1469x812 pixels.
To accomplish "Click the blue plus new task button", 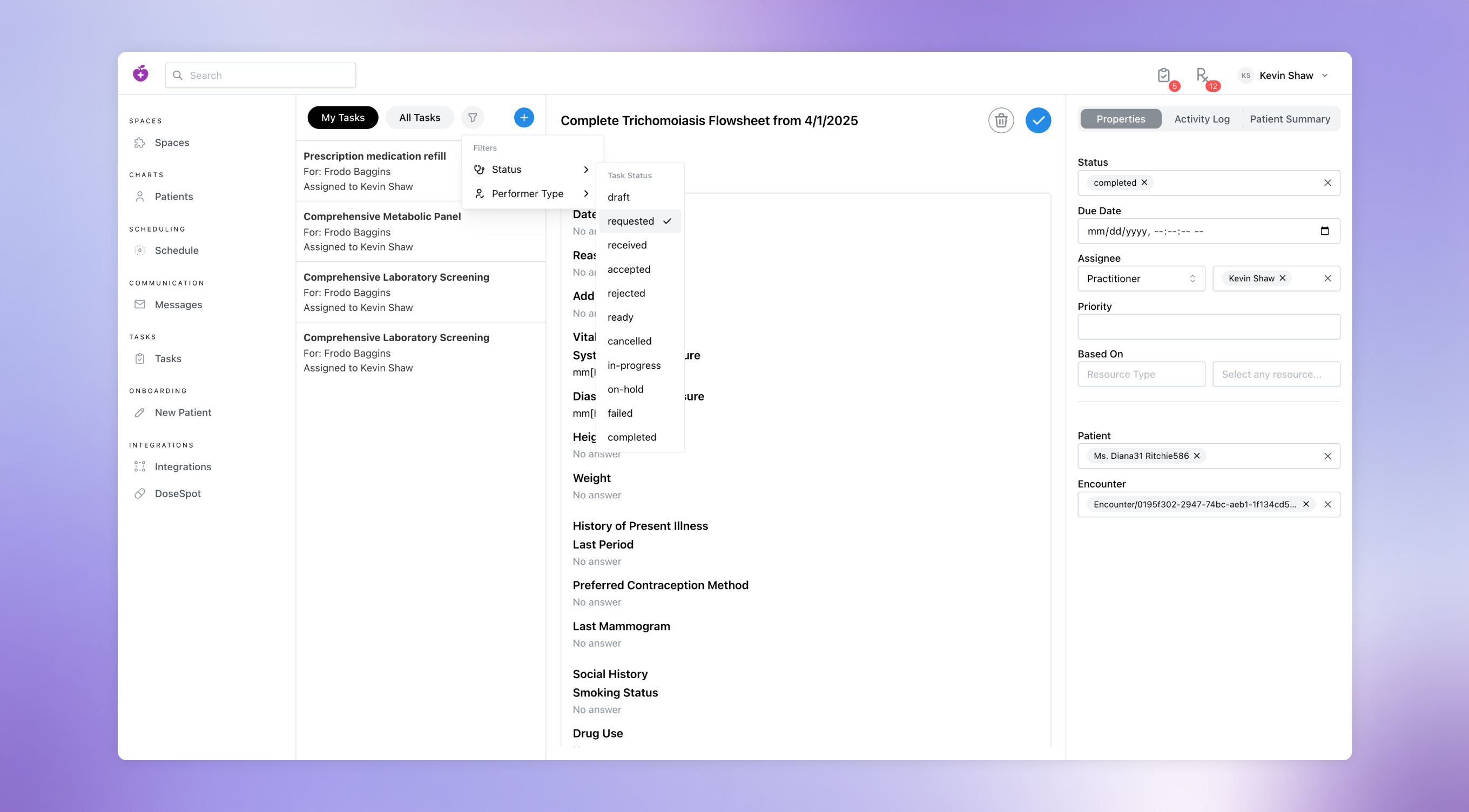I will tap(523, 118).
